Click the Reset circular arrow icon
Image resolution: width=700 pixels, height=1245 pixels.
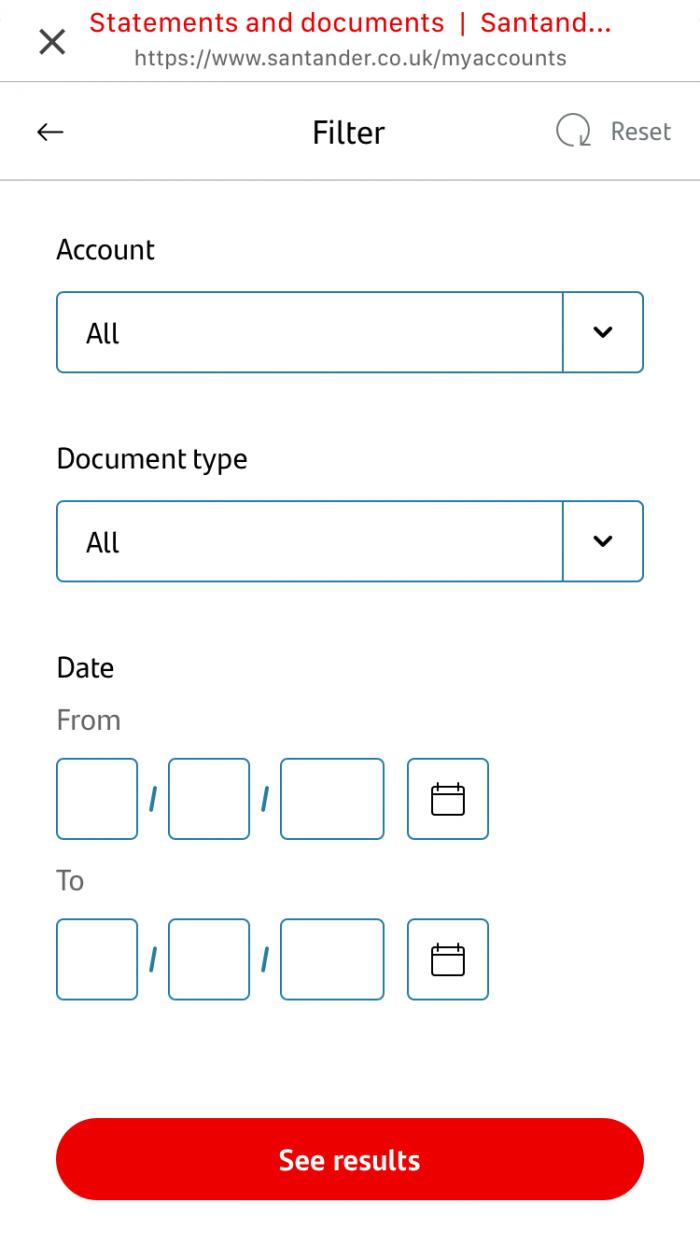click(x=571, y=131)
